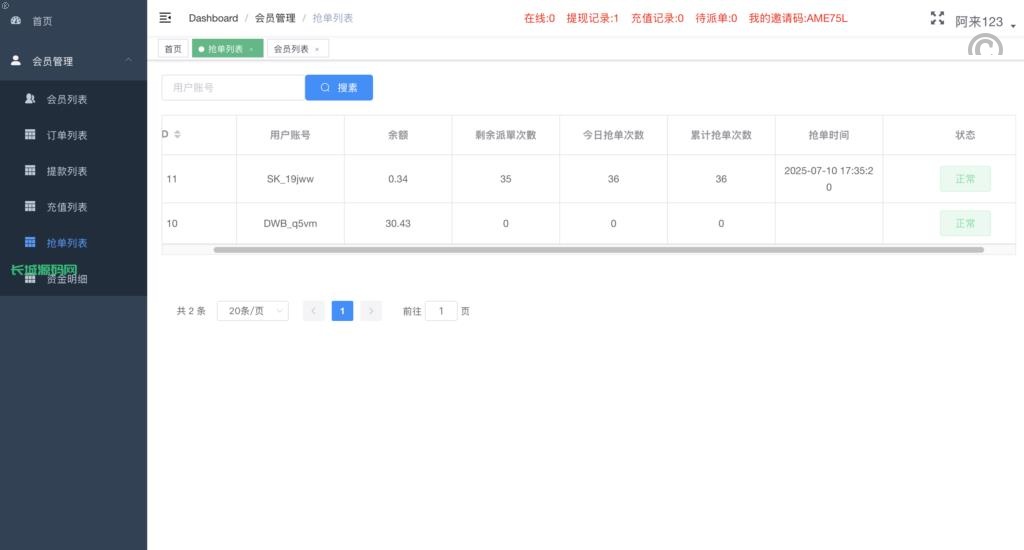
Task: Sort the table by ID column
Action: click(x=177, y=135)
